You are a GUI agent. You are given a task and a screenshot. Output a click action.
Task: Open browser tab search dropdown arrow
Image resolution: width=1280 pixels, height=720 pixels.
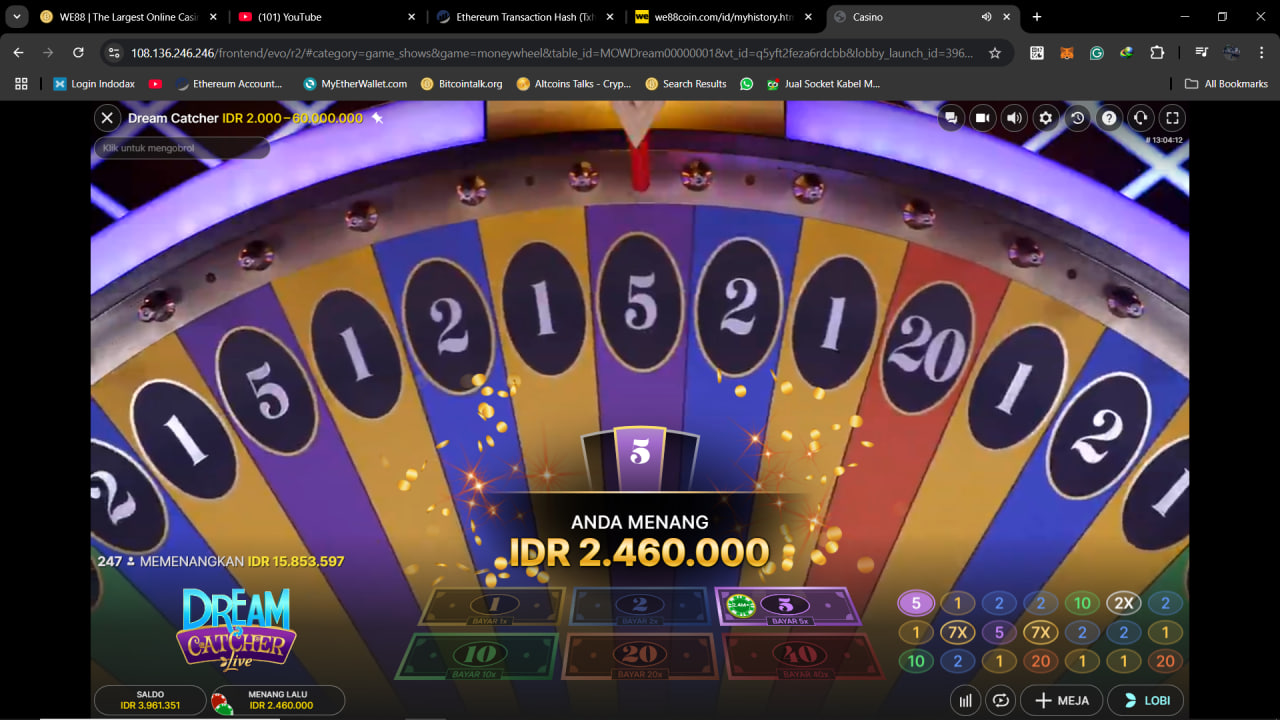[x=17, y=17]
